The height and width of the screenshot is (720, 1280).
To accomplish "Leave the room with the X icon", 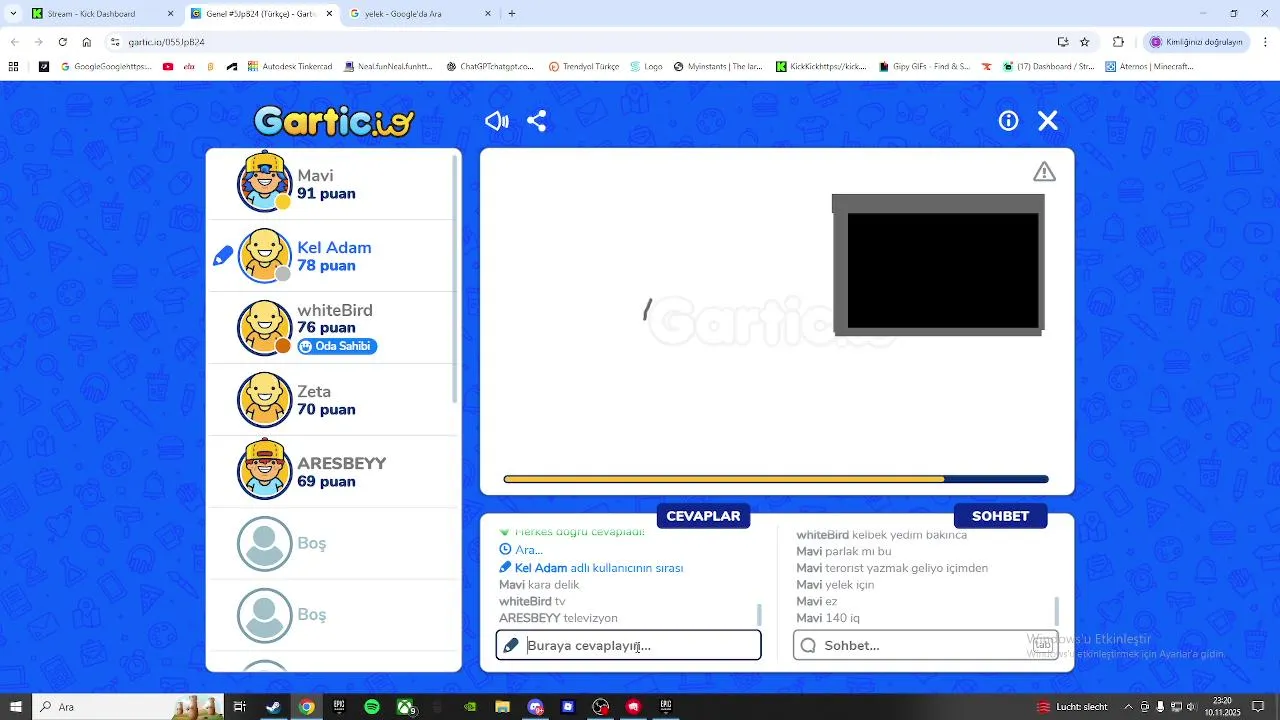I will (1047, 121).
